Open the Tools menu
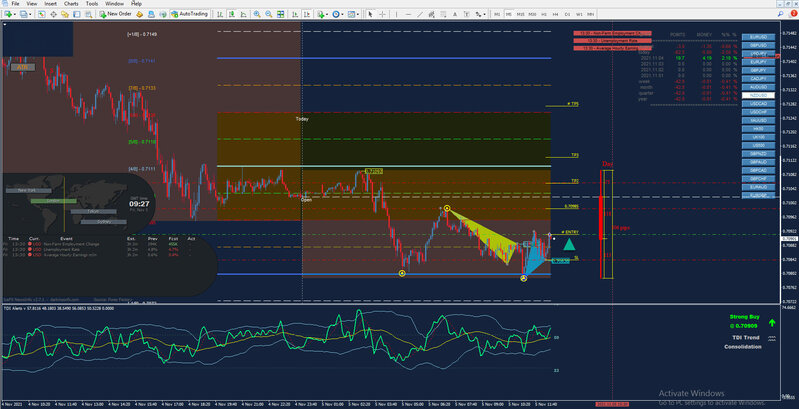799x409 pixels. pos(92,4)
